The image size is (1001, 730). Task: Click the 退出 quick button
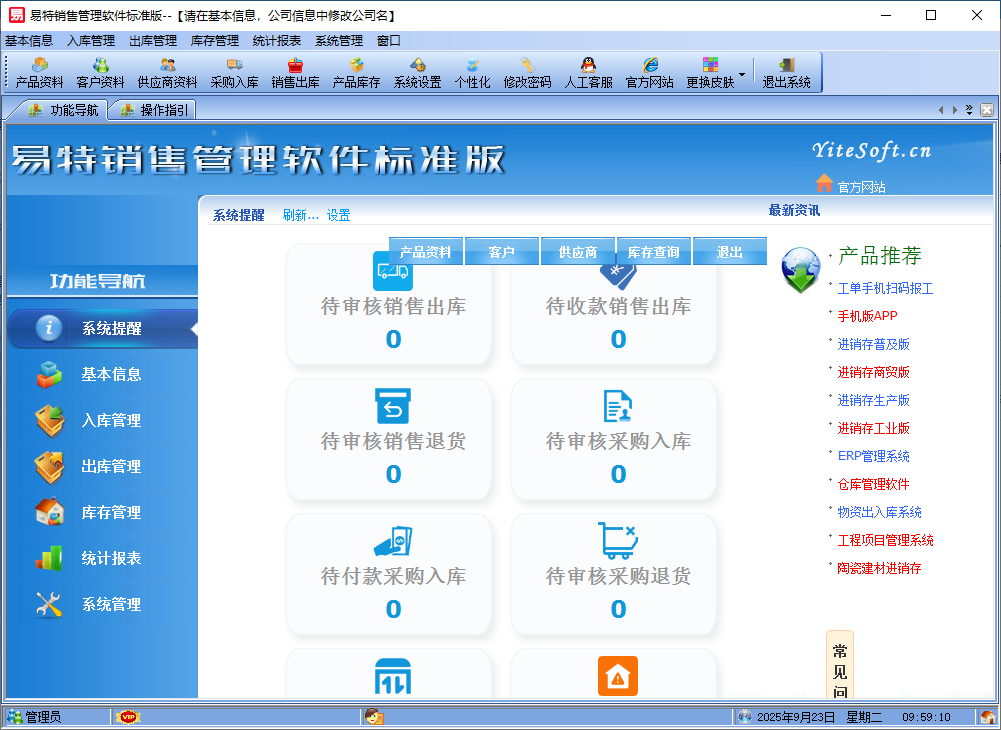click(x=729, y=252)
